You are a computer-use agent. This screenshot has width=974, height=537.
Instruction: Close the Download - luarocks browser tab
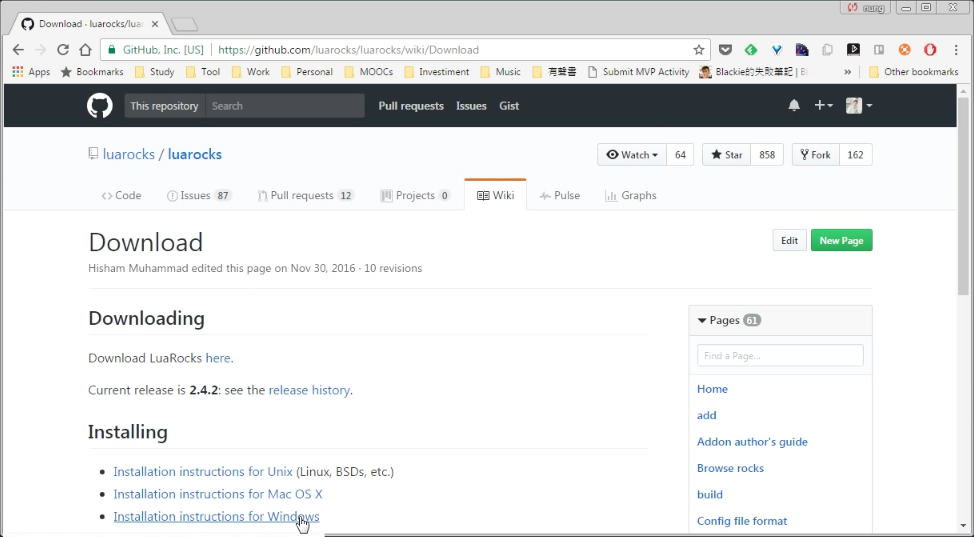pos(155,24)
